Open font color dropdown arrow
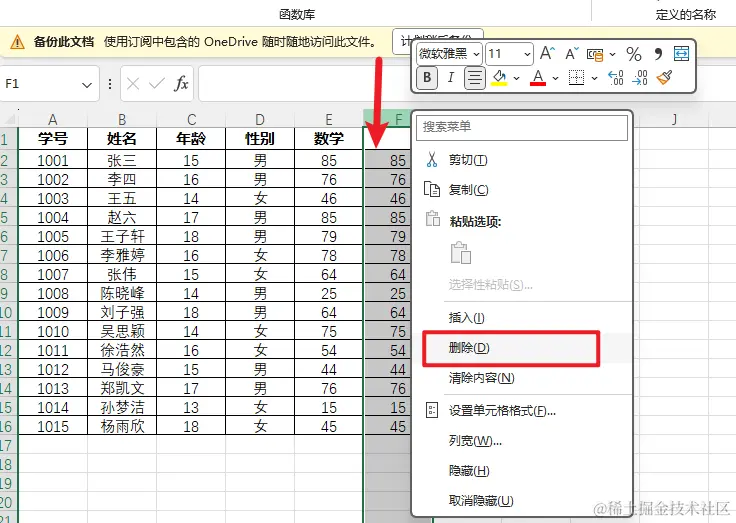 [x=555, y=78]
